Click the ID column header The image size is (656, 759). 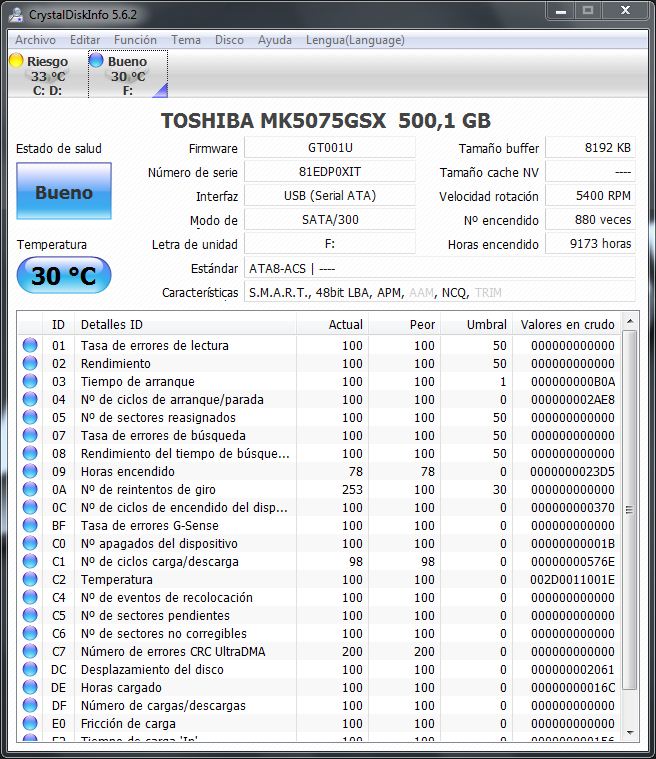[x=58, y=324]
